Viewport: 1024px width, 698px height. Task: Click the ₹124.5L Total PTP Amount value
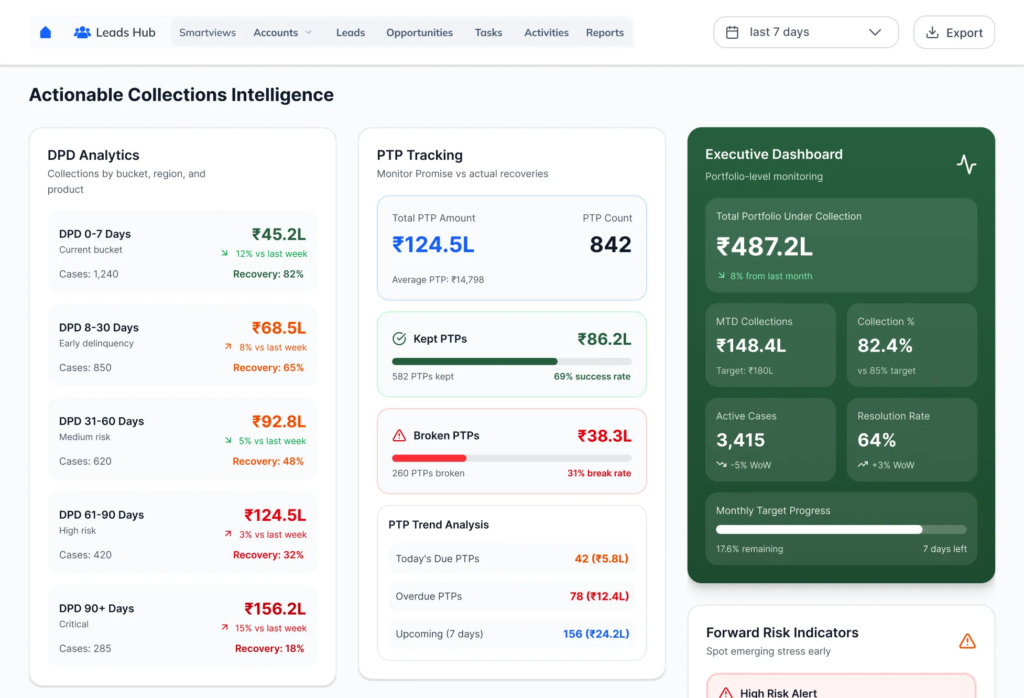[x=433, y=244]
